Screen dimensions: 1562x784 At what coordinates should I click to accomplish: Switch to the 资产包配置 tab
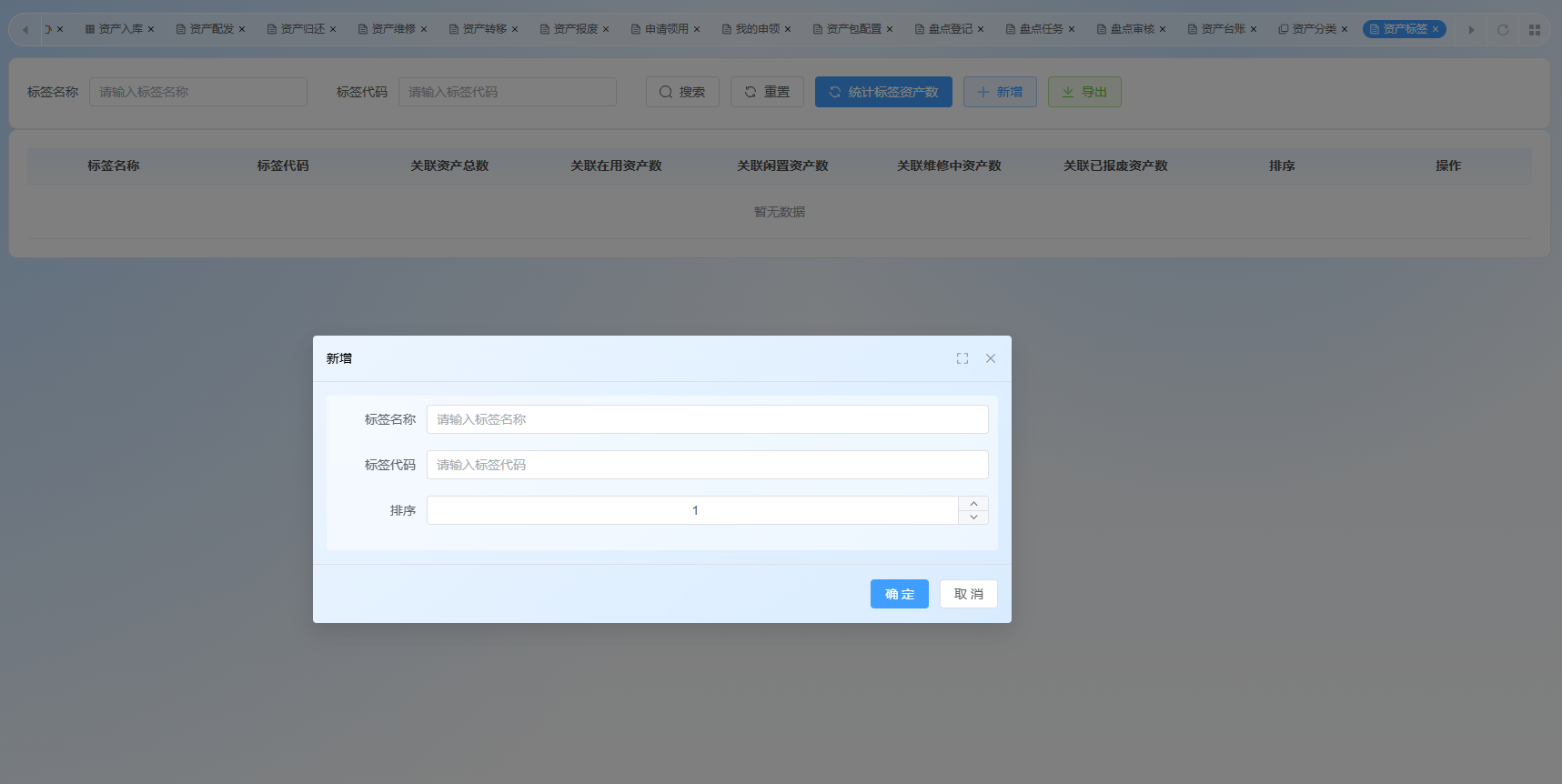853,29
